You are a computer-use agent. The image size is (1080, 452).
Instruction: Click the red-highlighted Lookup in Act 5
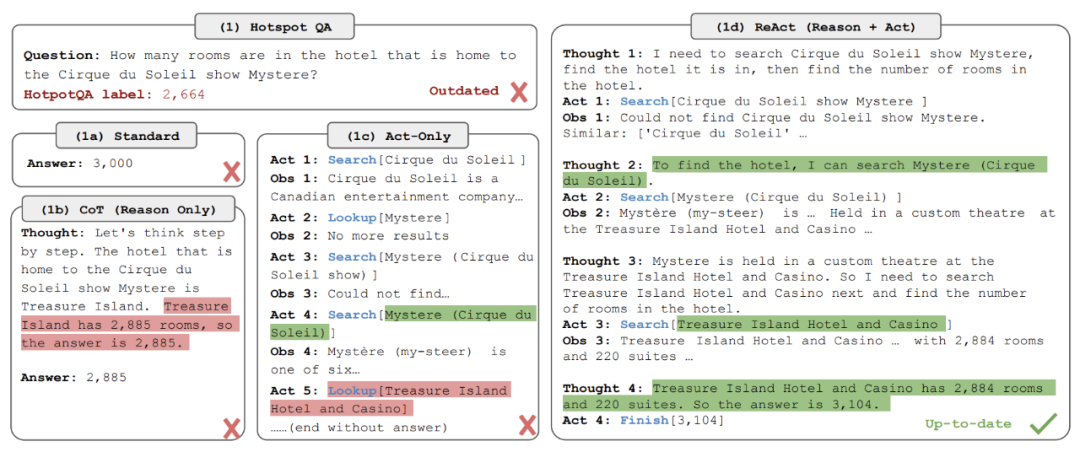click(351, 391)
